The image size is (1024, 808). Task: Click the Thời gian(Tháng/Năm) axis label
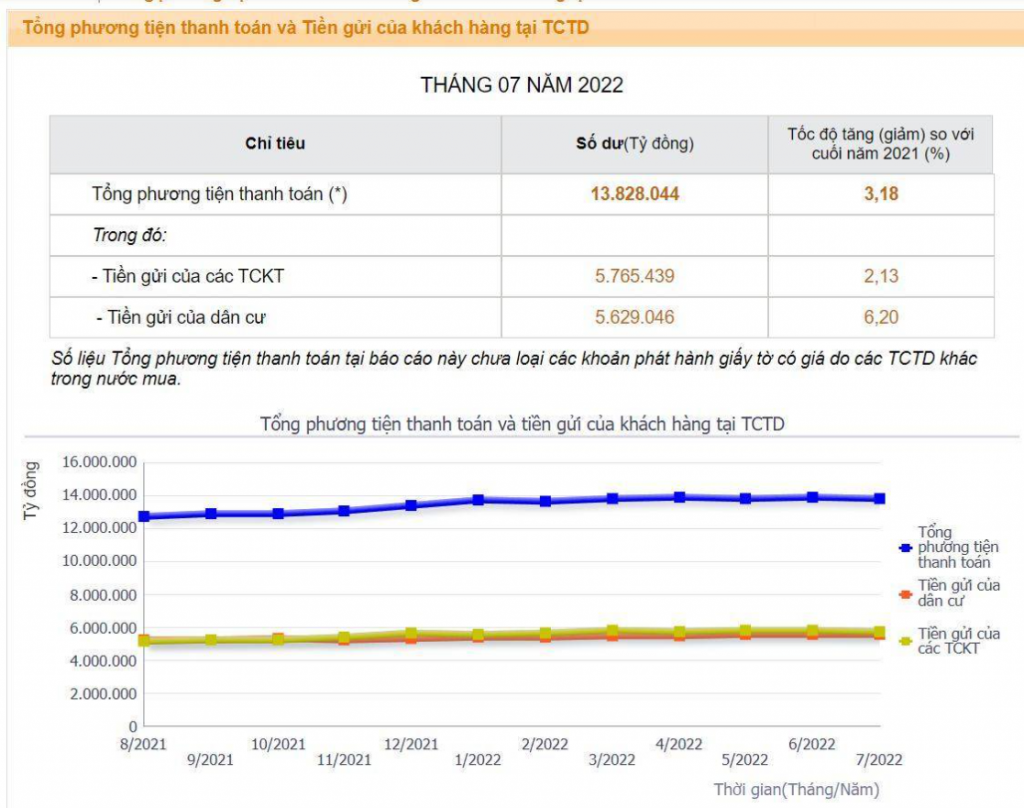pos(796,790)
